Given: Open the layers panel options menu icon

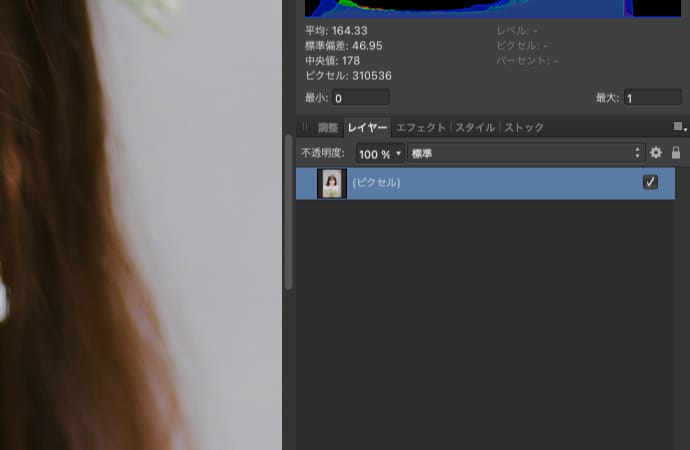Looking at the screenshot, I should [679, 127].
